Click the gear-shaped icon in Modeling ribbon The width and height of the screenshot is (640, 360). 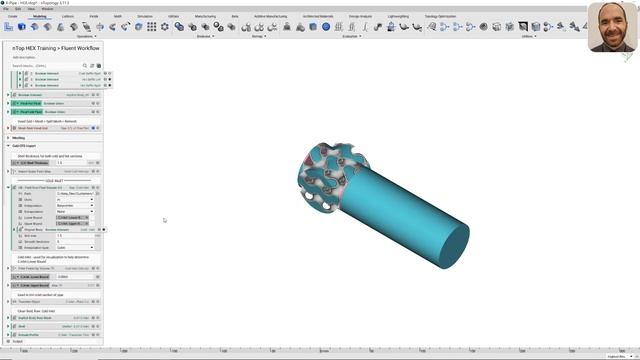[164, 27]
